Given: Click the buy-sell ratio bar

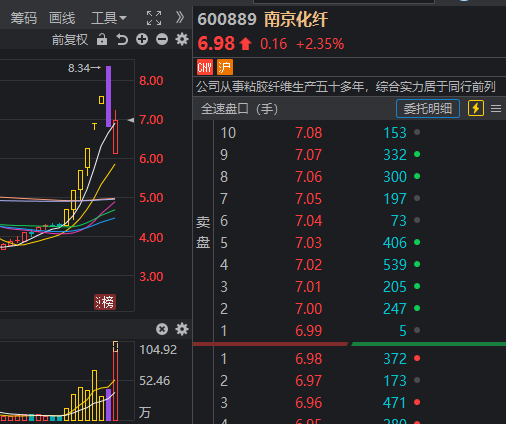Looking at the screenshot, I should [x=349, y=344].
